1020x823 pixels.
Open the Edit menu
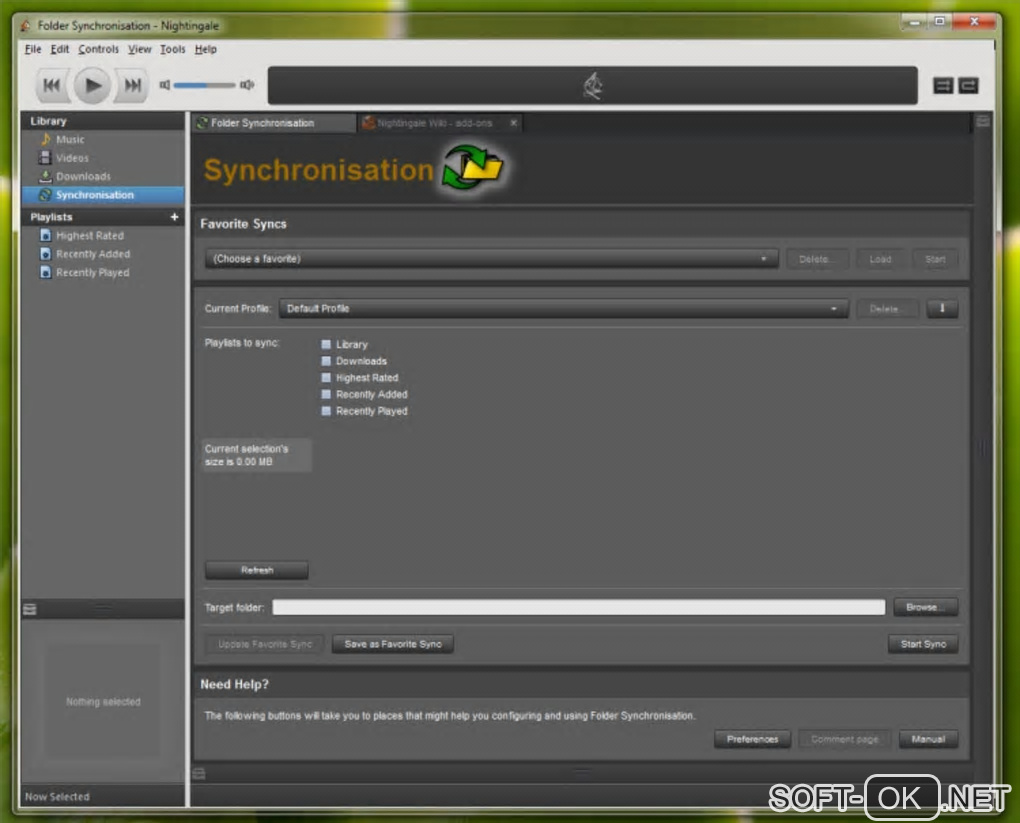click(59, 49)
